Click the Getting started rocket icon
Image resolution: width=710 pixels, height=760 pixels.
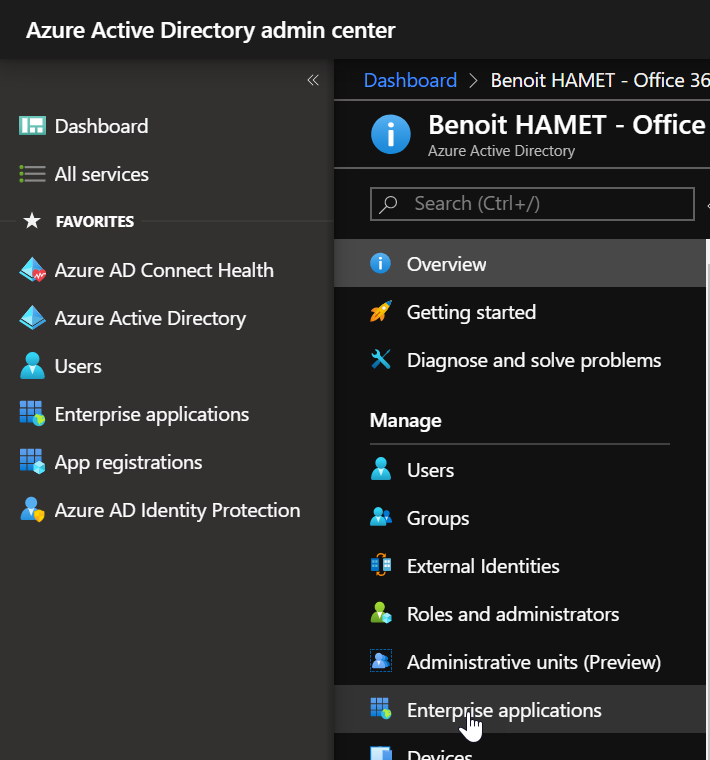click(381, 312)
